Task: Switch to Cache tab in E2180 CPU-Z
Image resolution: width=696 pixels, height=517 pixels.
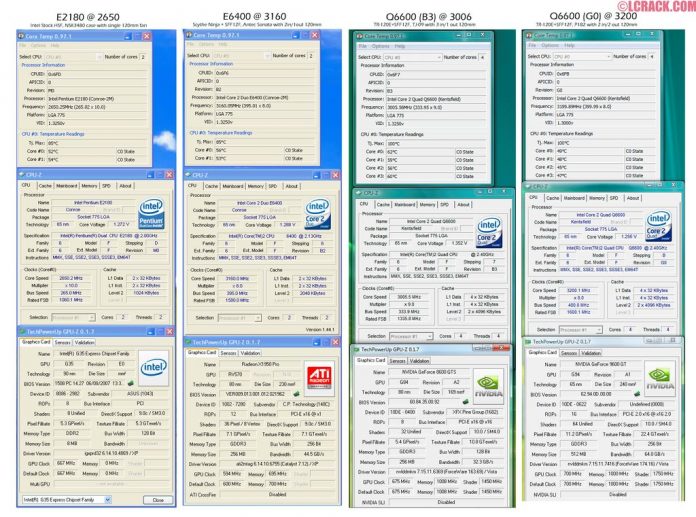Action: [x=45, y=185]
